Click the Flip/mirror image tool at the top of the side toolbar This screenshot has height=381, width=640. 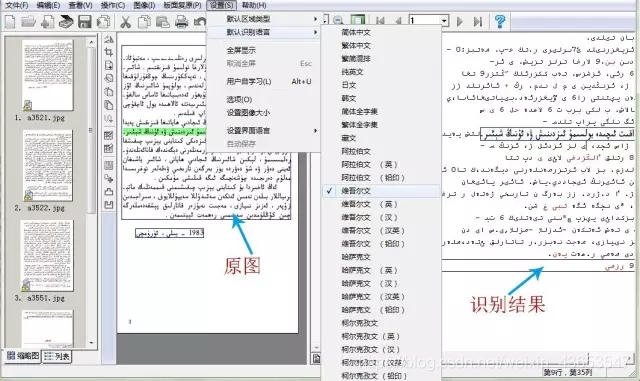click(109, 39)
